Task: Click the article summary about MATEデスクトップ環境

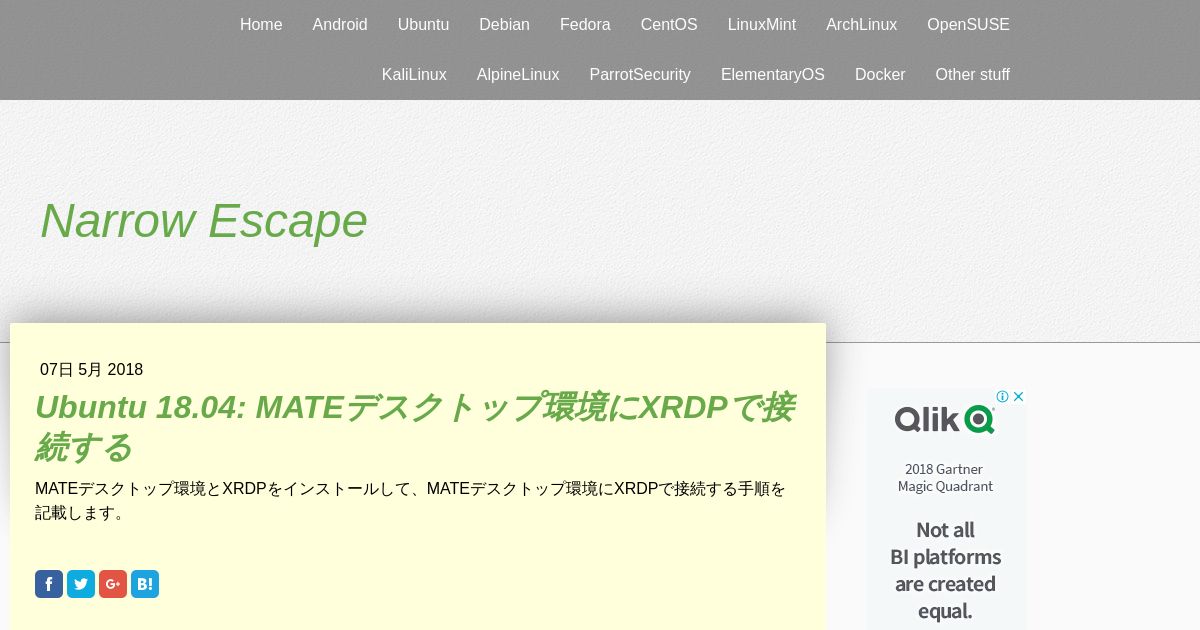Action: click(x=411, y=501)
